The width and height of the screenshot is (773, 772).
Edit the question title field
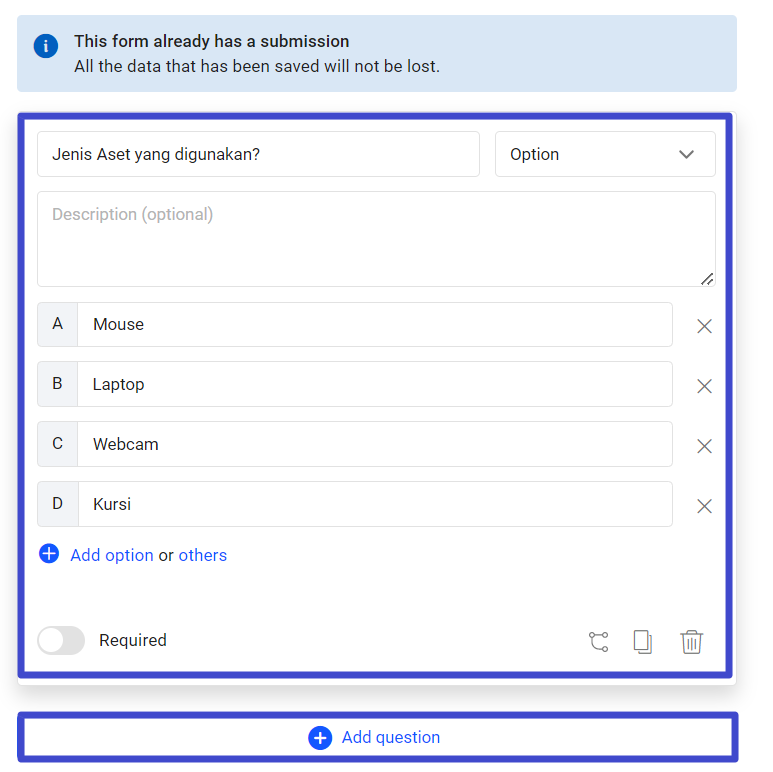pos(258,154)
